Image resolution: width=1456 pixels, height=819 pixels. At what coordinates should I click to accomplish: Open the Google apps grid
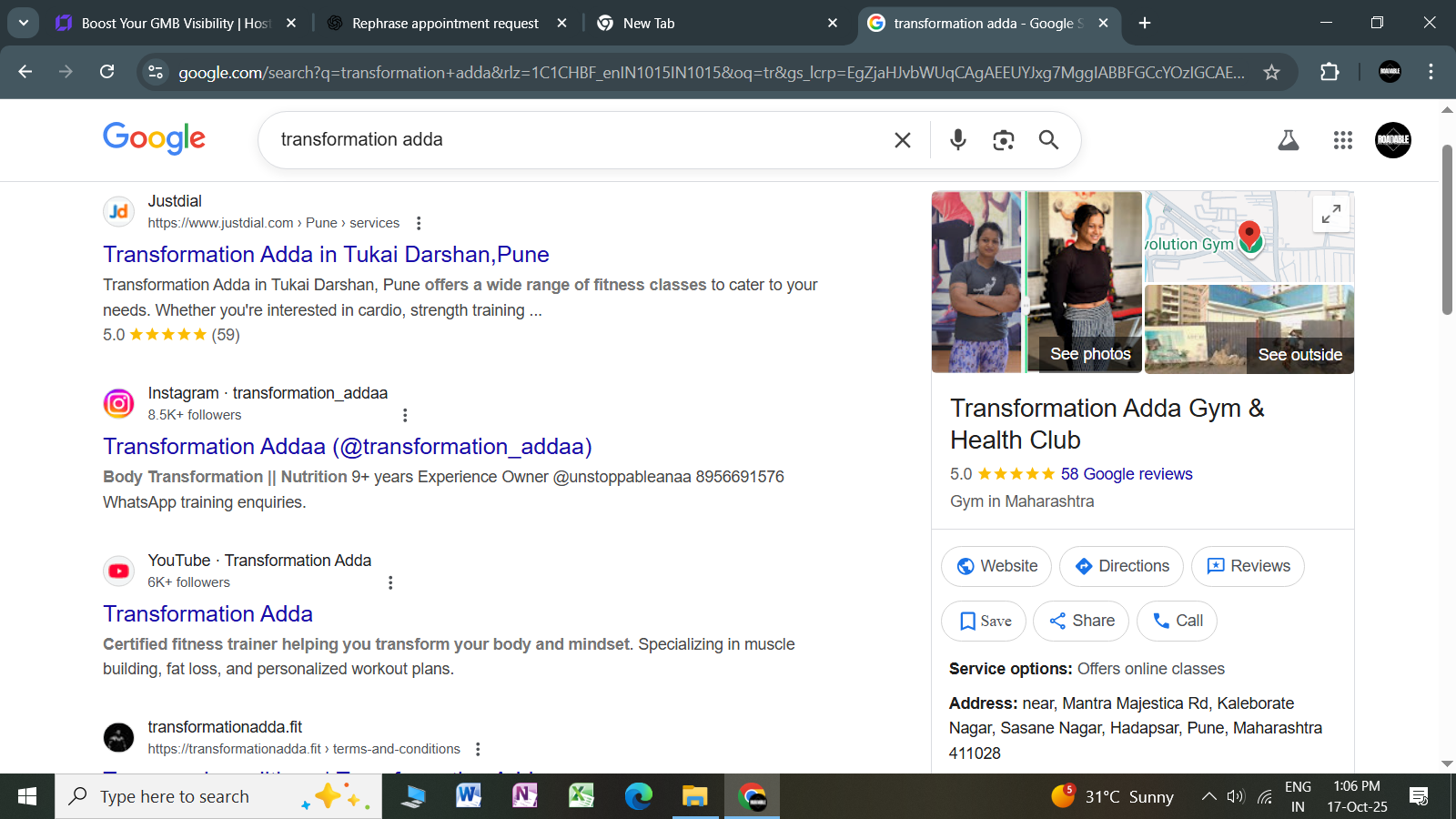pos(1342,140)
